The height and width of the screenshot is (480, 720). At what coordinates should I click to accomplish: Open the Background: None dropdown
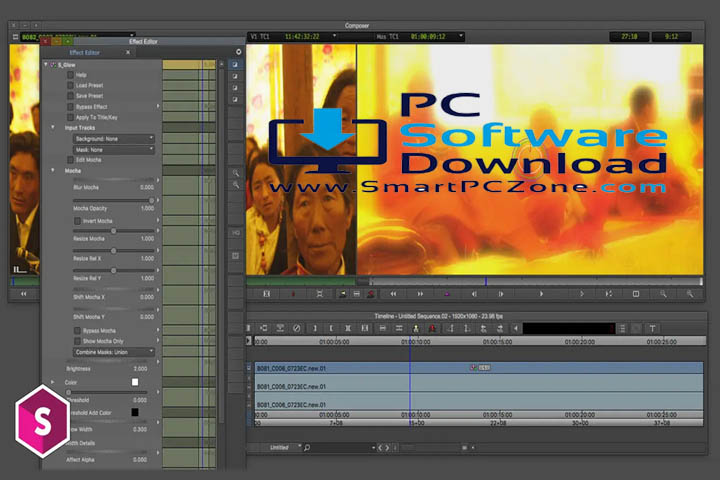113,139
